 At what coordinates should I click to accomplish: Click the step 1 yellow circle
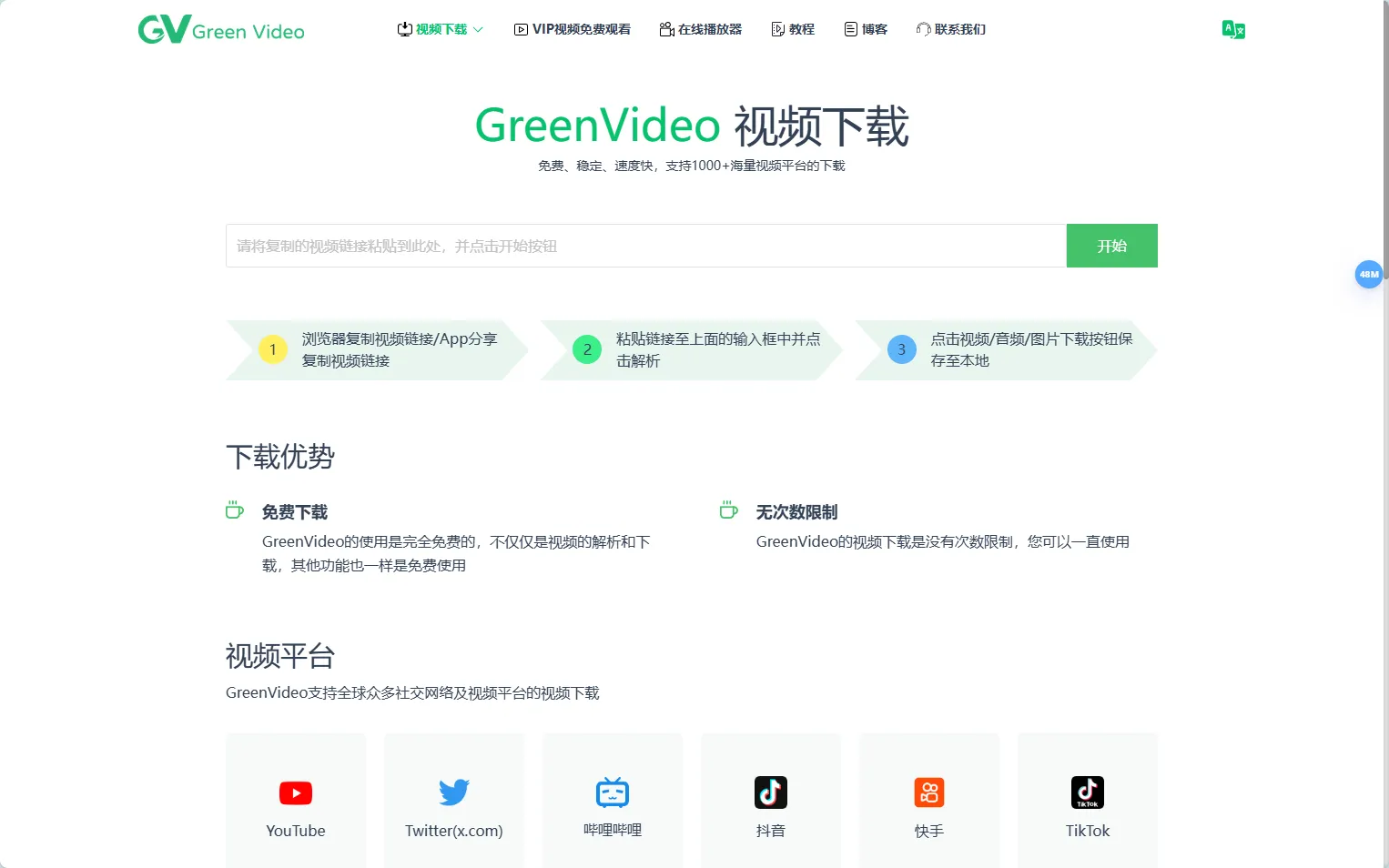(x=273, y=349)
